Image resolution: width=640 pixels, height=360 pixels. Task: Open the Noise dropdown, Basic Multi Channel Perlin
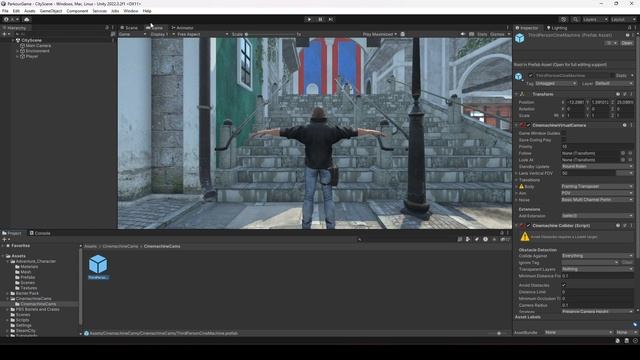[x=597, y=200]
